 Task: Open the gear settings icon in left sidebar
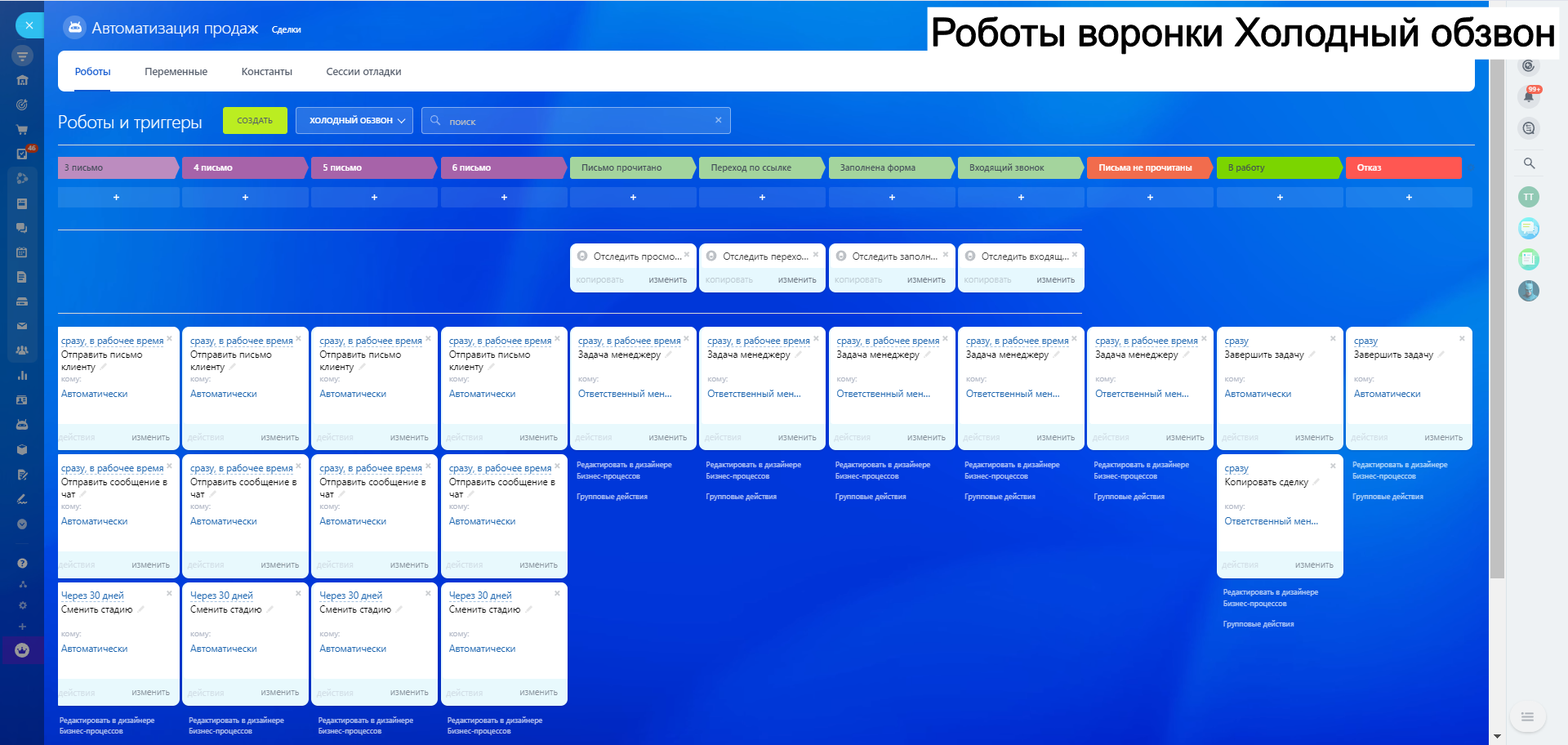[22, 605]
